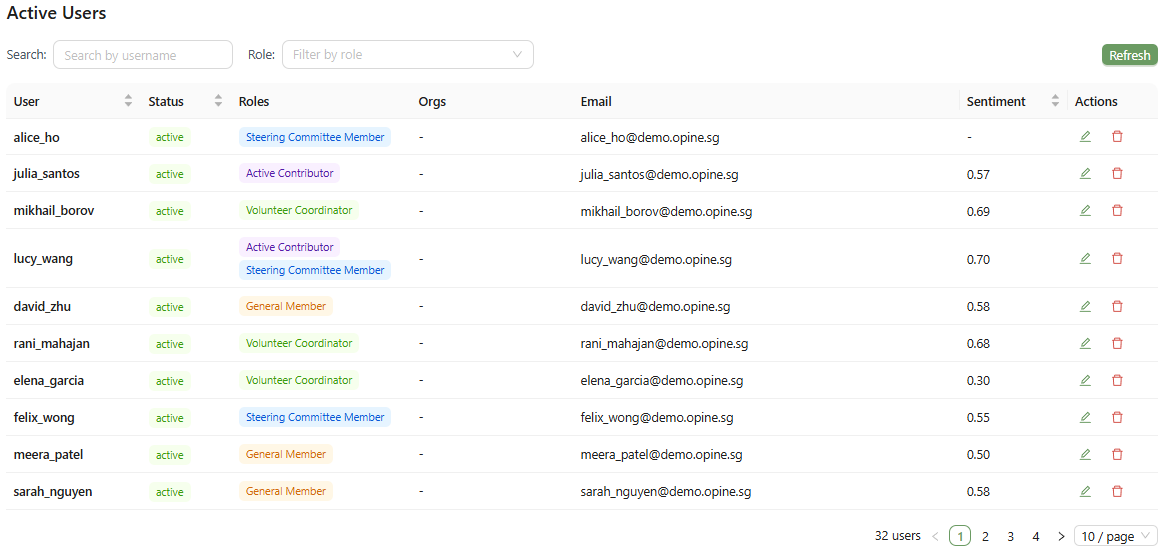Remove lucy_wang using the red trash icon
Screen dimensions: 1167x558
[x=1116, y=258]
